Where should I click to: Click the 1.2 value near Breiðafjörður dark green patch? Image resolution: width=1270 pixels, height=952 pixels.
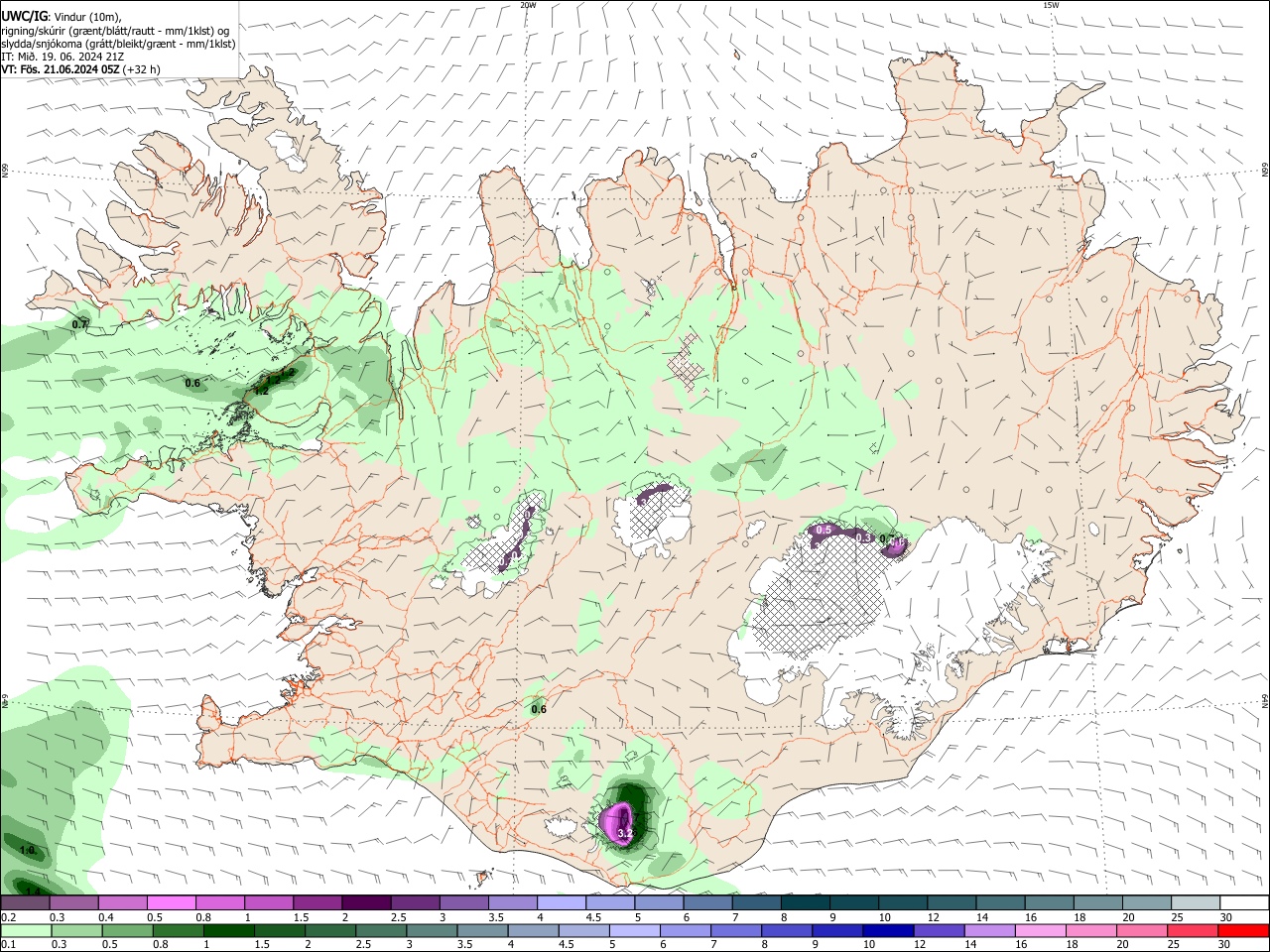coord(262,391)
